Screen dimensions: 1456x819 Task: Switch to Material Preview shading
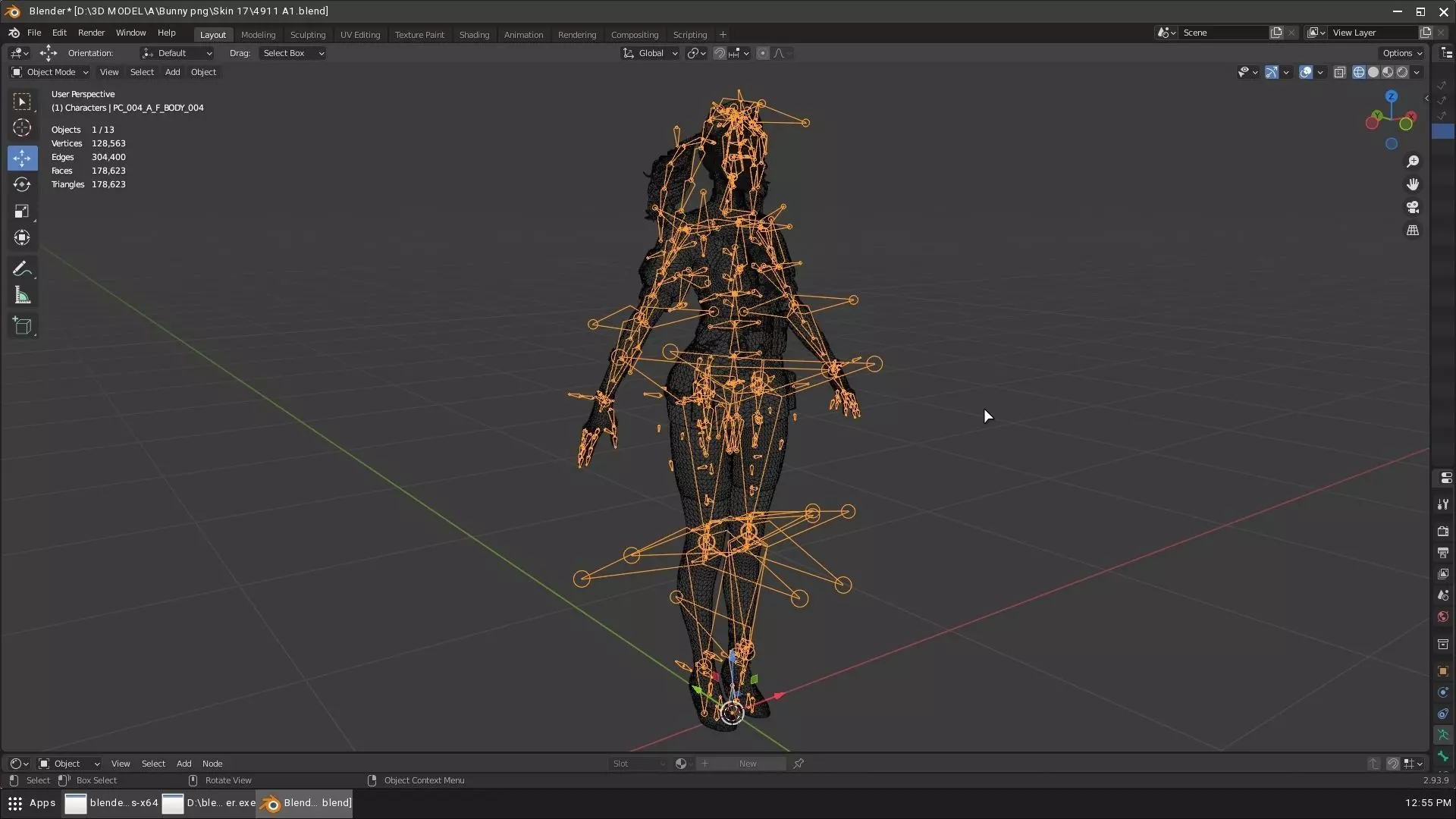(x=1388, y=73)
